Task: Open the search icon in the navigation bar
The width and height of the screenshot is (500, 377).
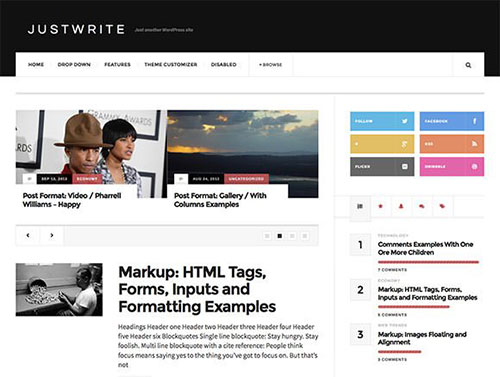Action: 468,65
